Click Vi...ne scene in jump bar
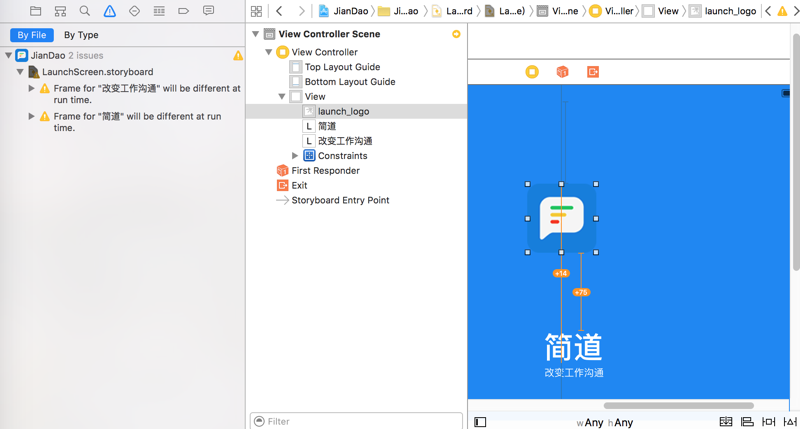 (558, 11)
